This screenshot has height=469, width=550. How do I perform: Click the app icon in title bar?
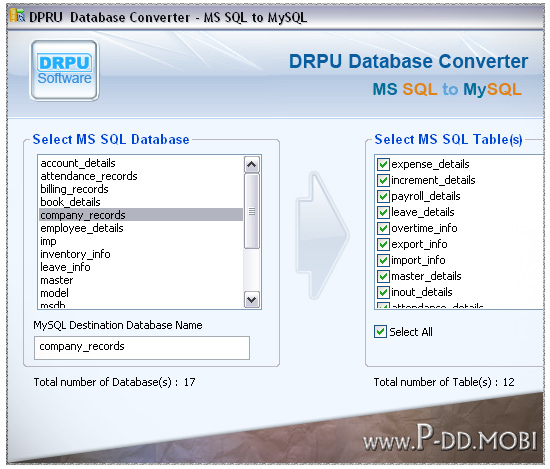click(x=17, y=15)
